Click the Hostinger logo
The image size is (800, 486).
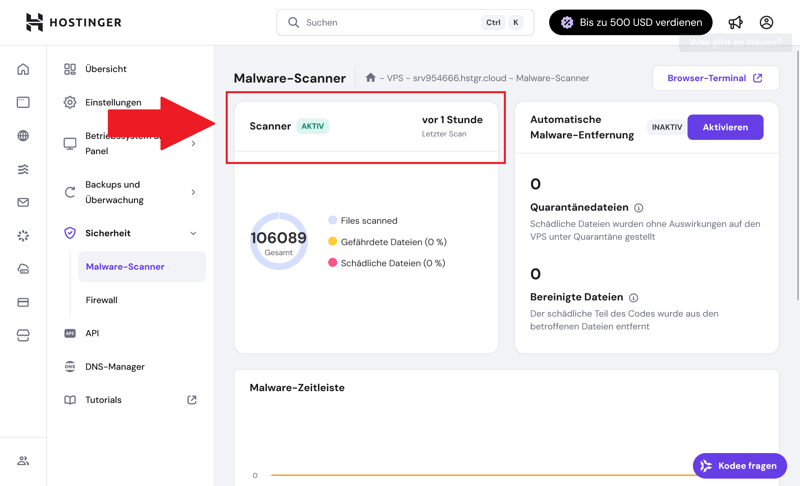tap(73, 22)
